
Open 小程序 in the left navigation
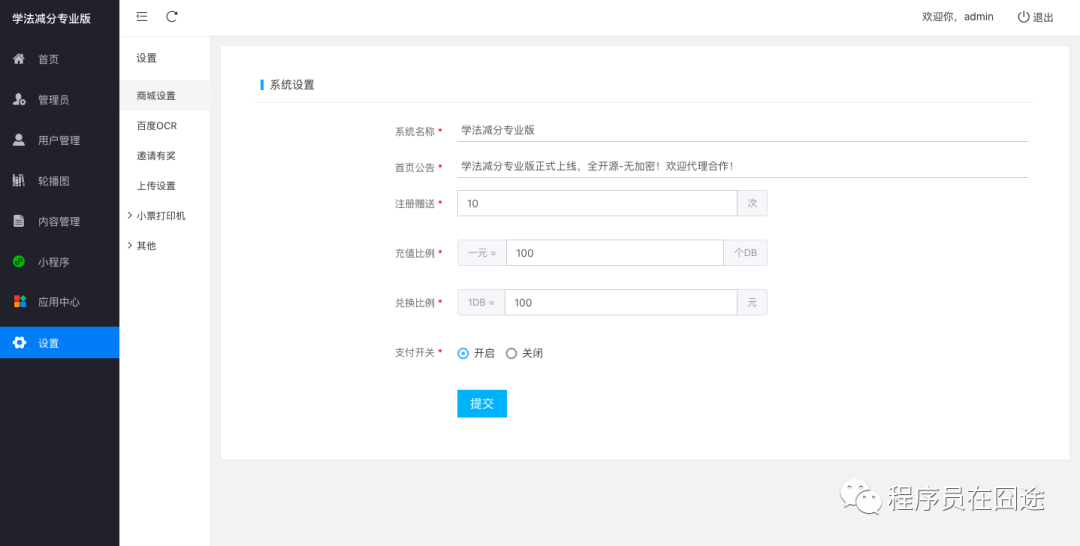pos(59,262)
